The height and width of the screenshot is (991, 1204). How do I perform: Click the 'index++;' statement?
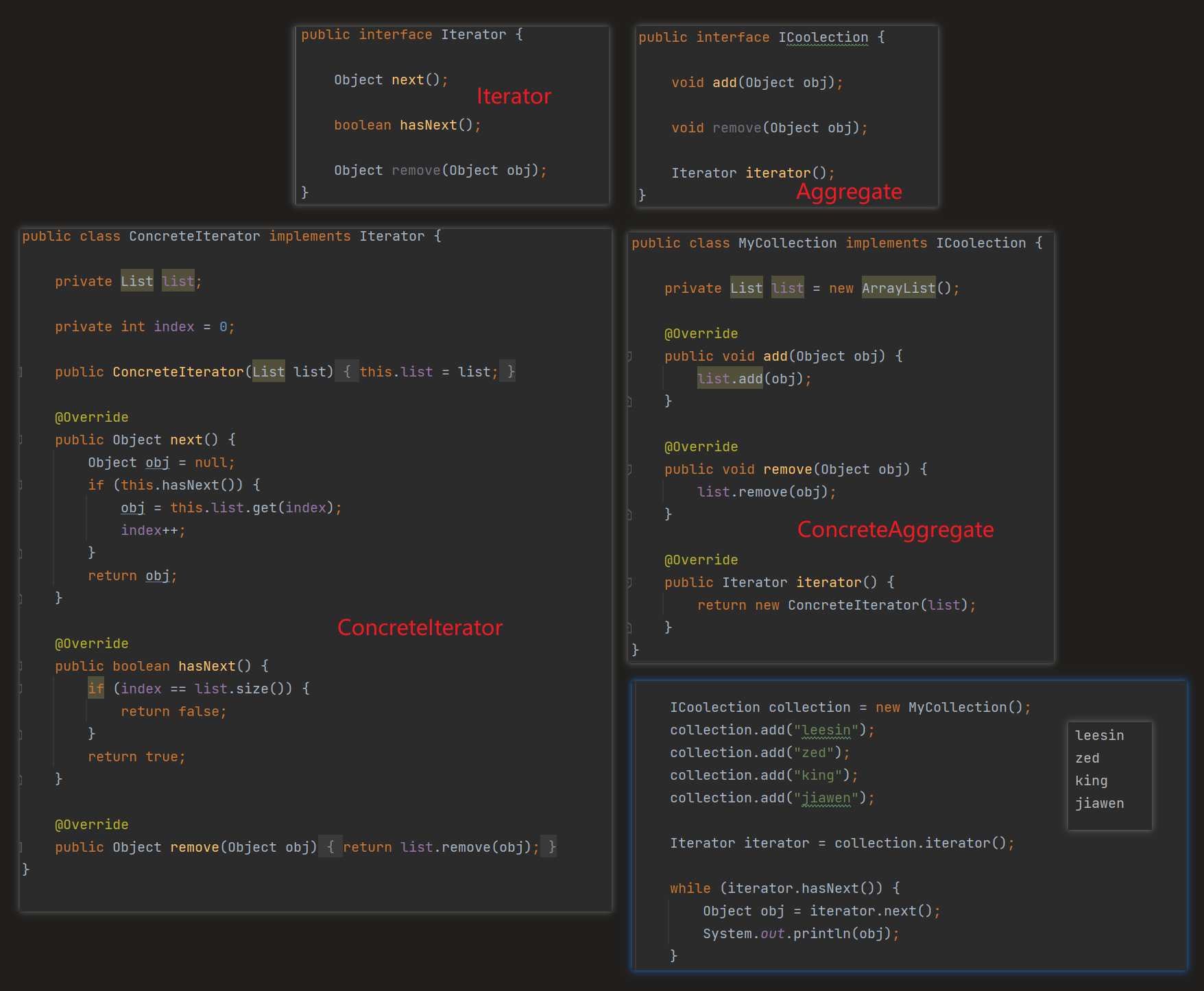[x=153, y=531]
